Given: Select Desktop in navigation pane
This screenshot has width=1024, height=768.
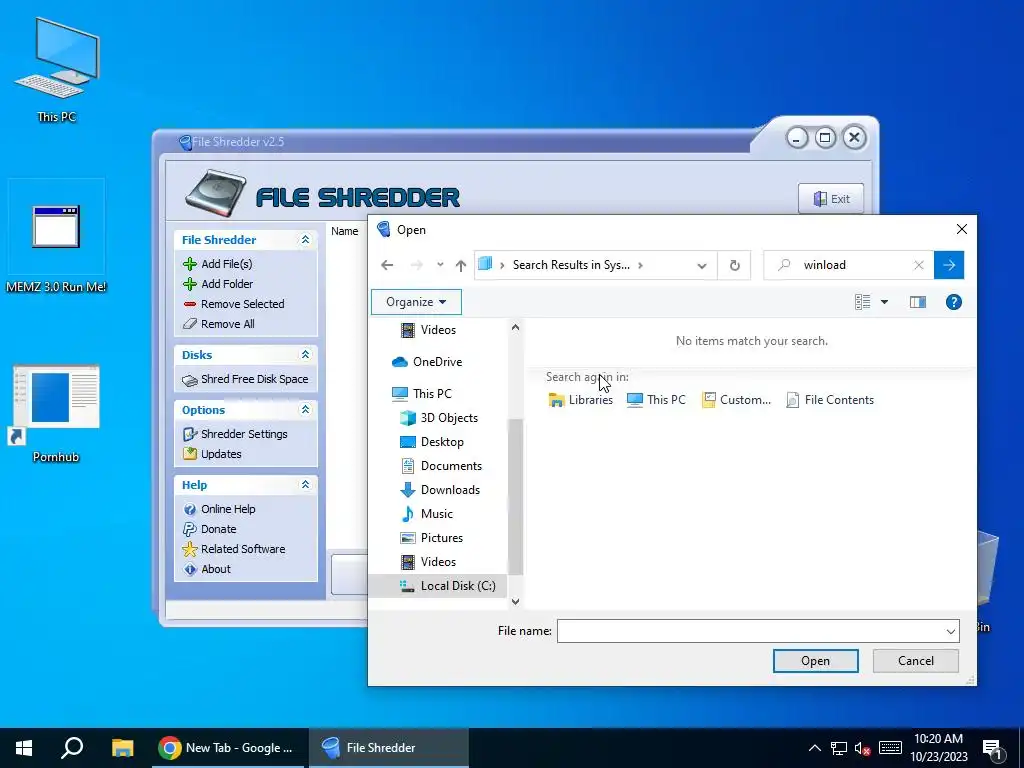Looking at the screenshot, I should pyautogui.click(x=432, y=442).
